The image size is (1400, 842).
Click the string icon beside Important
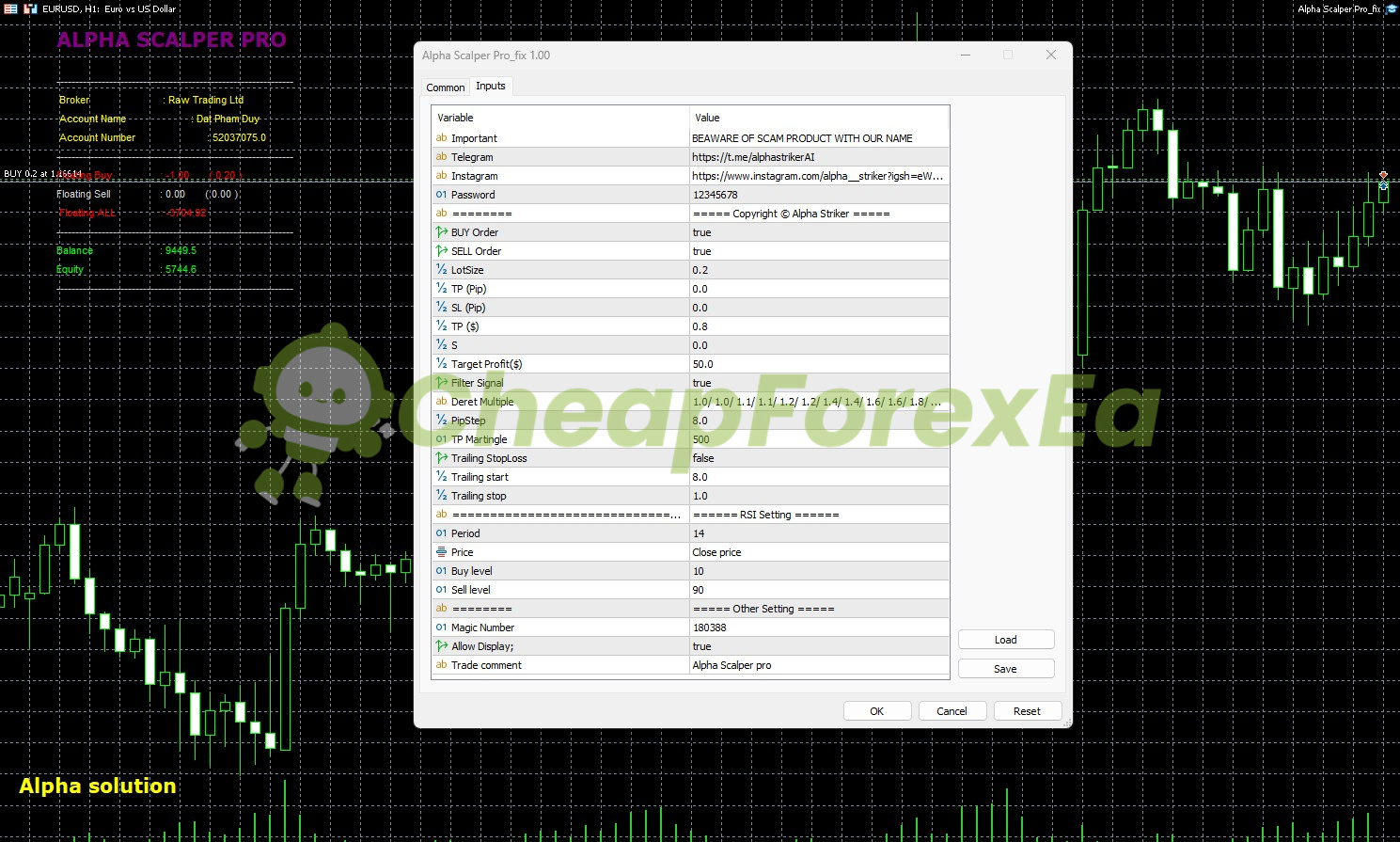[441, 138]
